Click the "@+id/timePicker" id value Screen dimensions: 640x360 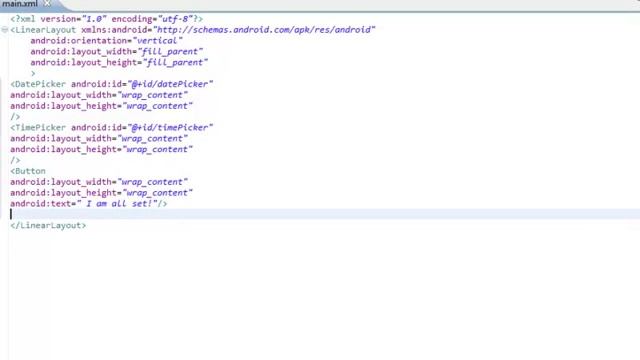(x=170, y=127)
